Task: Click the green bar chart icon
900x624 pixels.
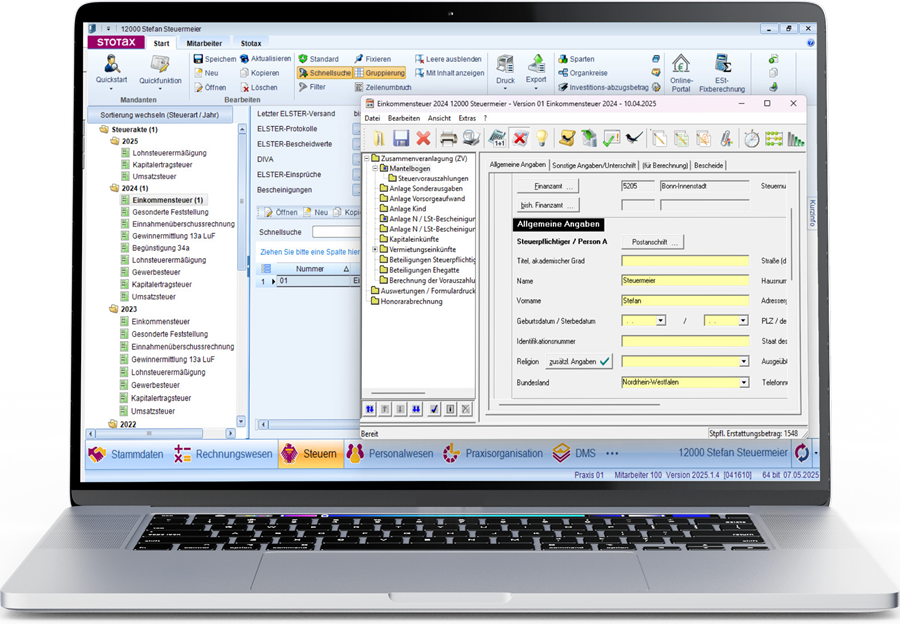Action: pos(796,138)
